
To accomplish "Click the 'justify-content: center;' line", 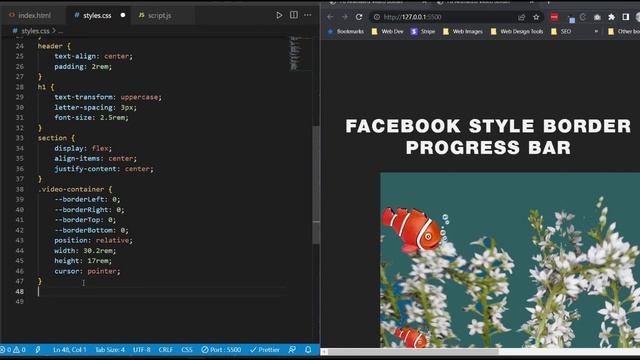I will tap(104, 169).
